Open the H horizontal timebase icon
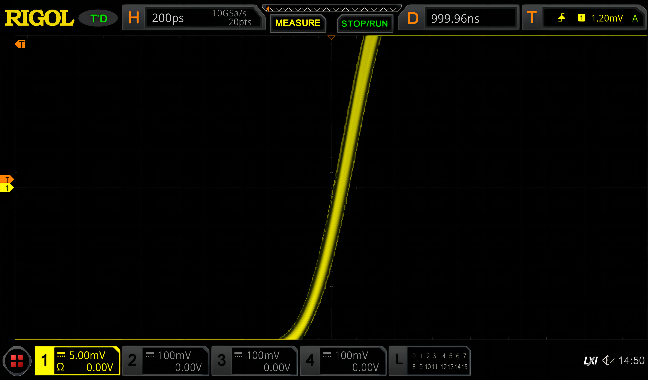The image size is (648, 380). (133, 18)
